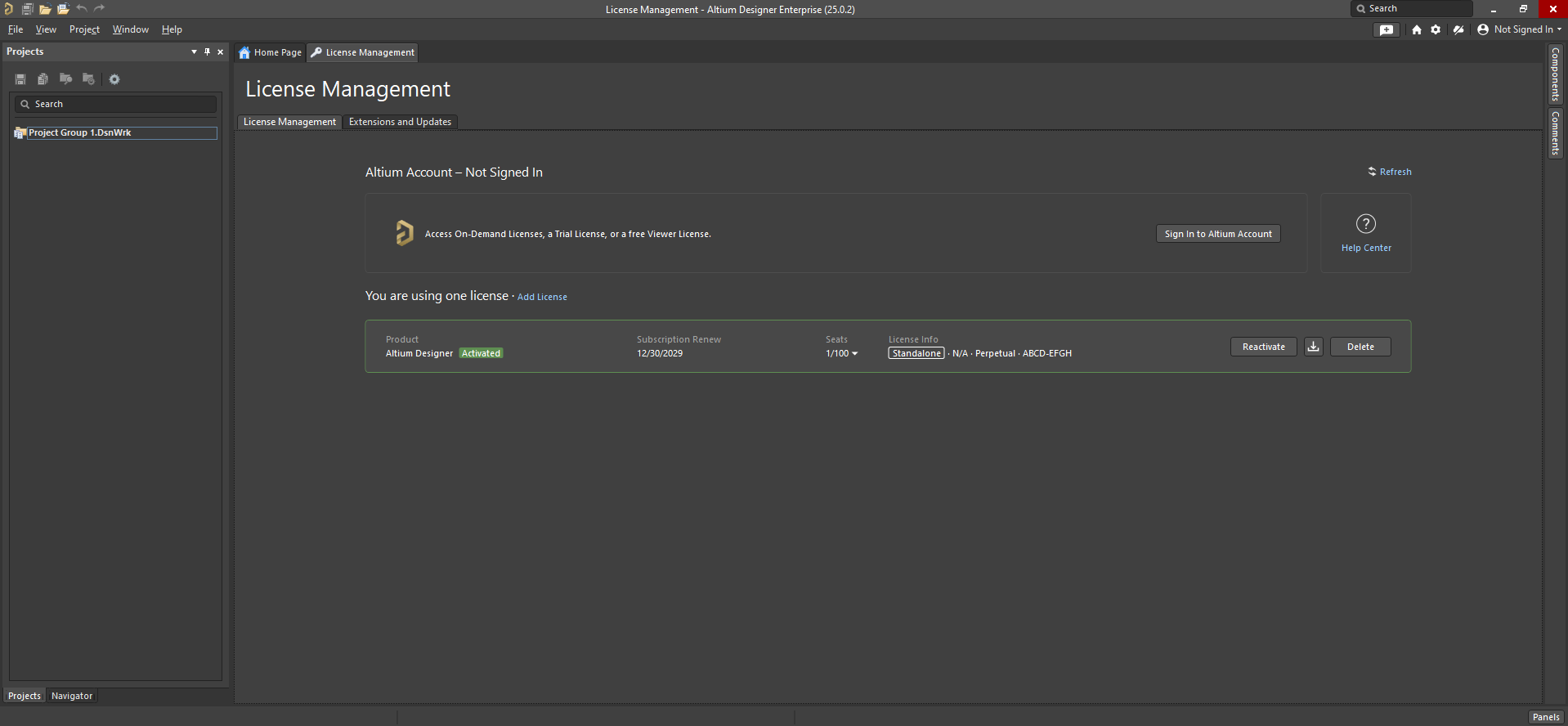The height and width of the screenshot is (726, 1568).
Task: Switch to the Home Page document tab
Action: [x=270, y=52]
